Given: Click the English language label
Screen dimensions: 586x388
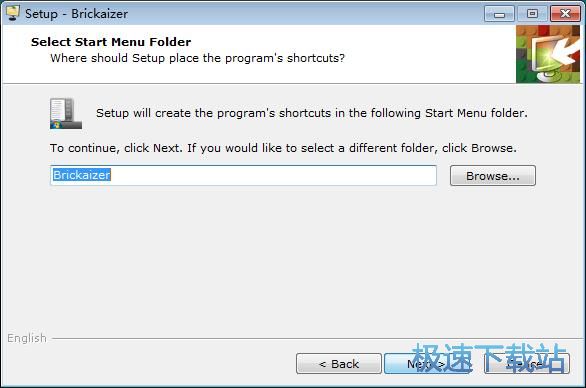Looking at the screenshot, I should tap(27, 338).
